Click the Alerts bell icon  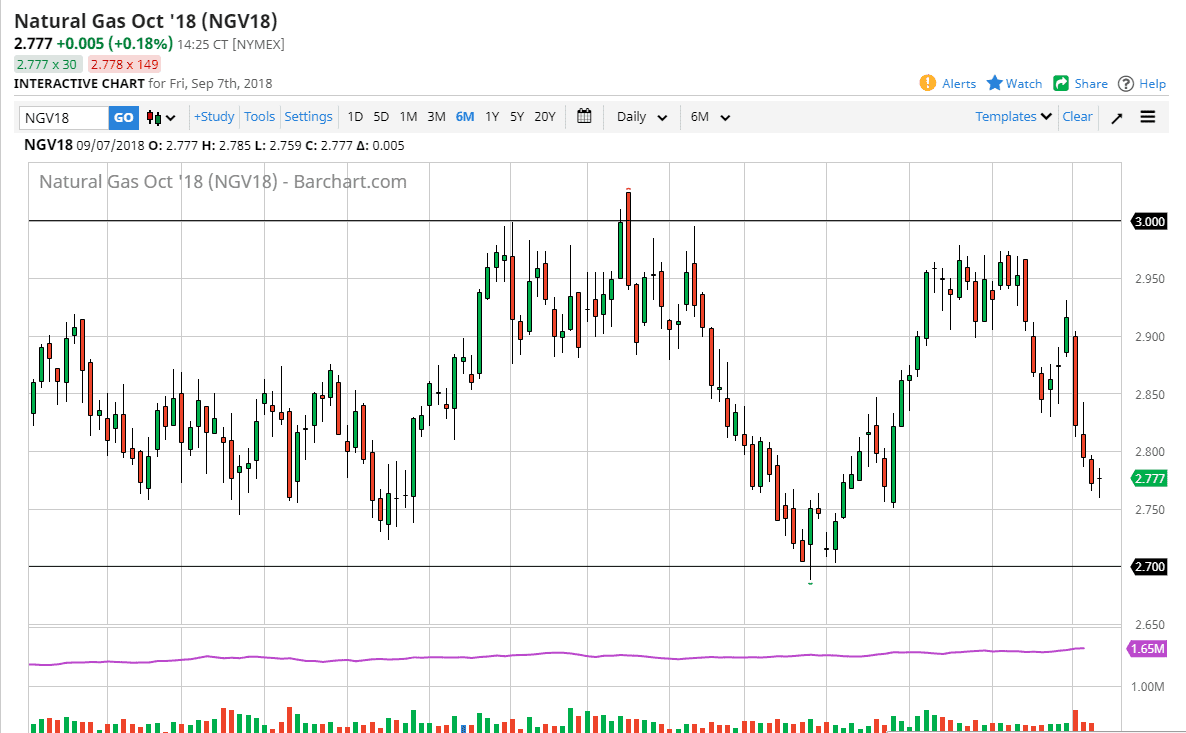[x=927, y=83]
